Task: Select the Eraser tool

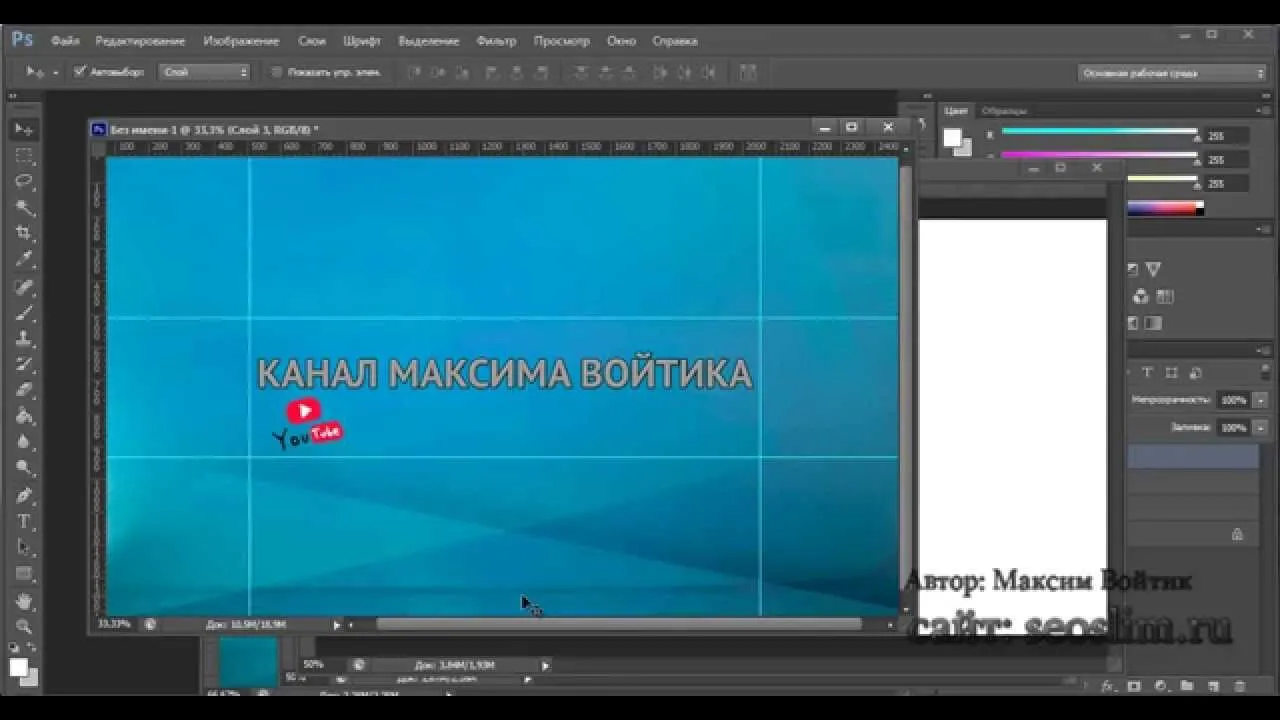Action: (24, 391)
